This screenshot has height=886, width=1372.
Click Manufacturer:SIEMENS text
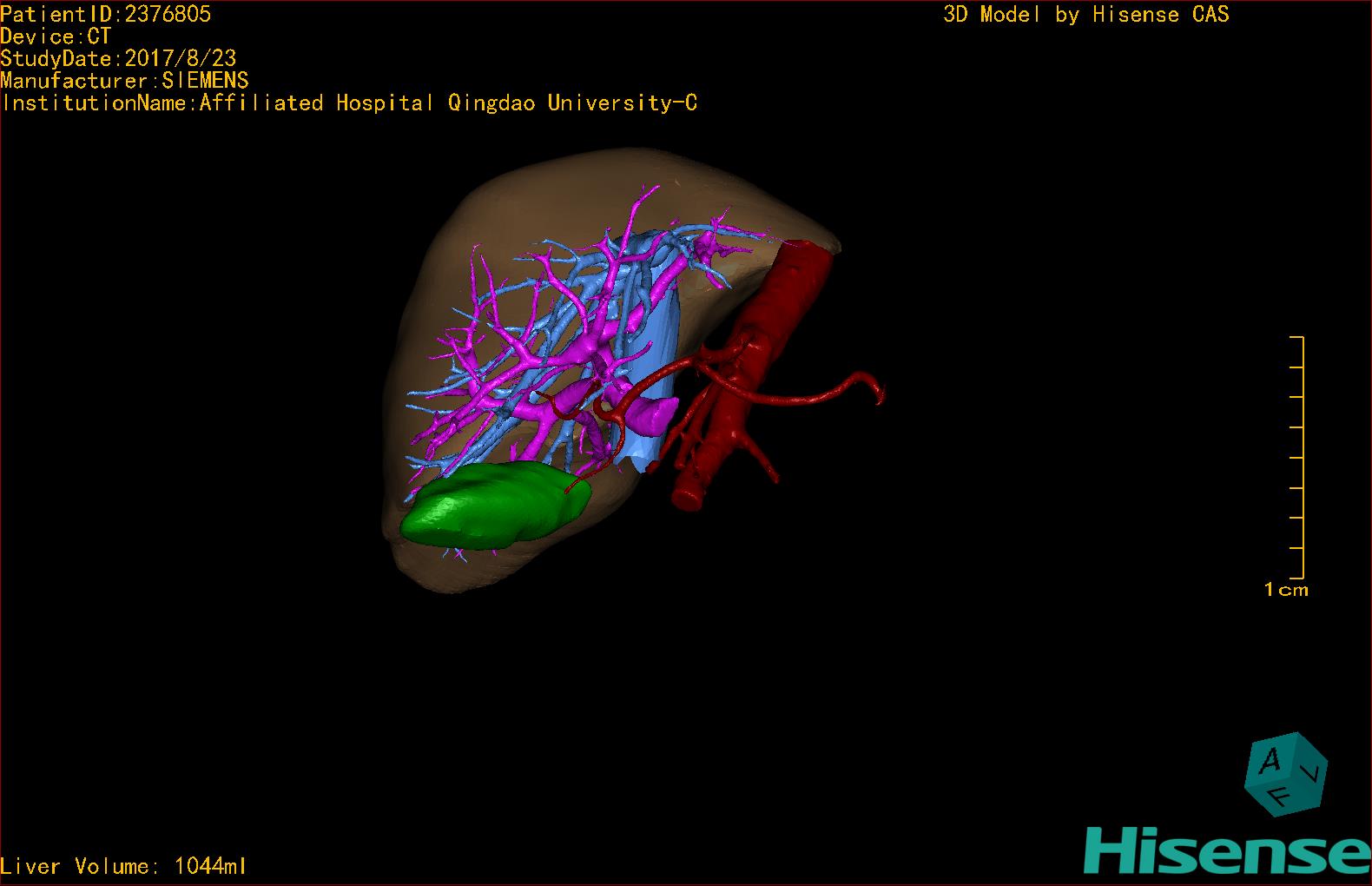pyautogui.click(x=124, y=81)
